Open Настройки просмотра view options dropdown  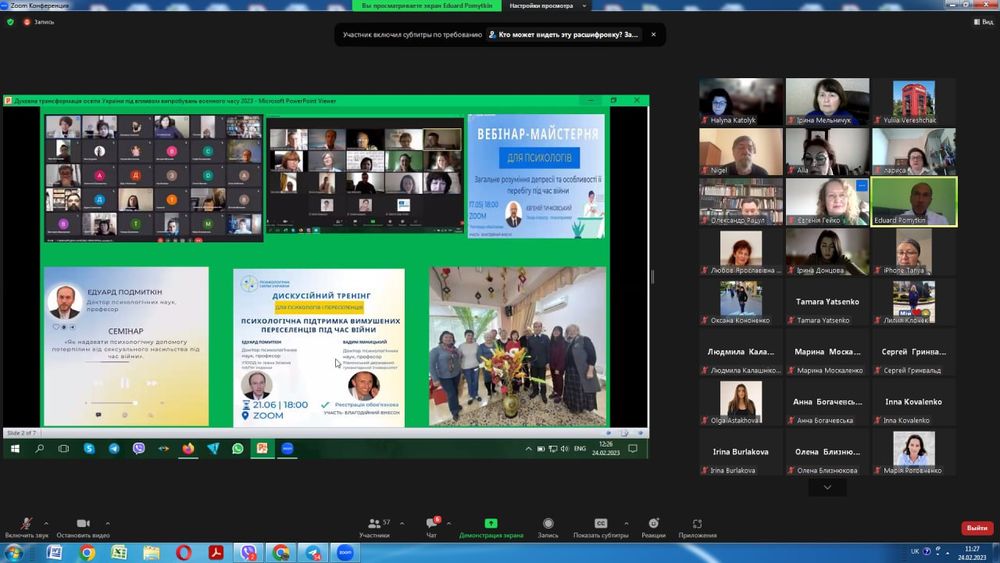coord(545,6)
